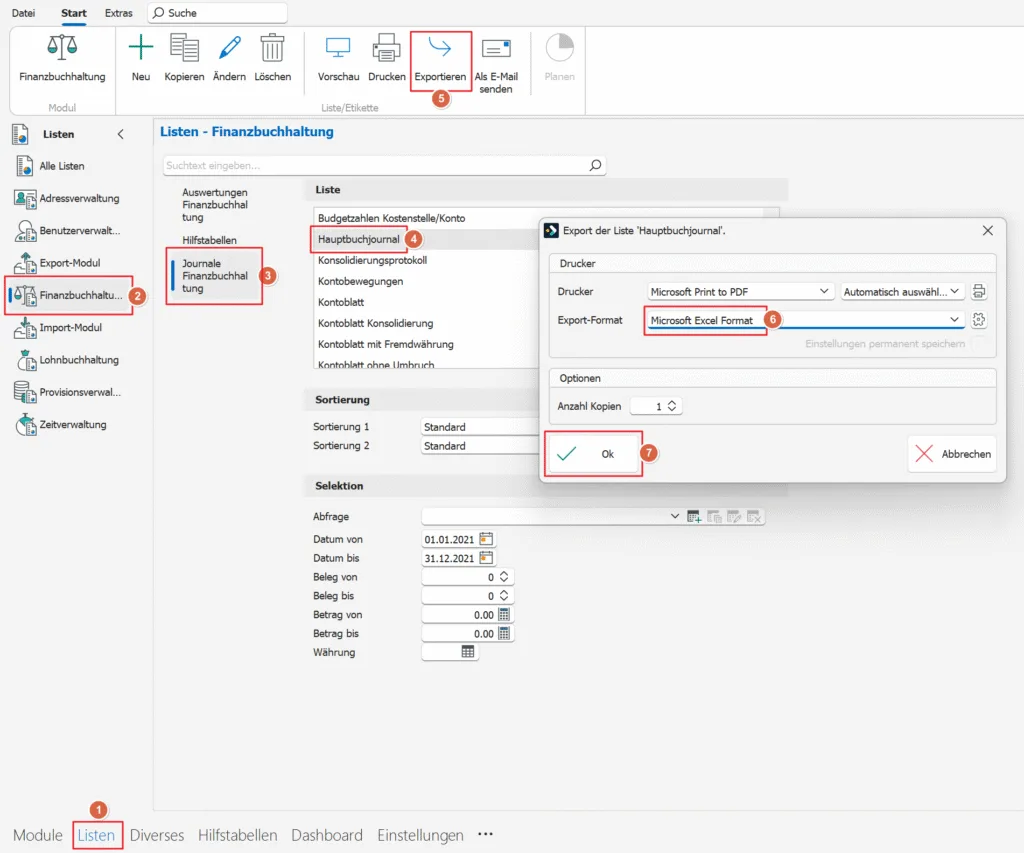Collapse the Listen sidebar chevron

pyautogui.click(x=121, y=134)
